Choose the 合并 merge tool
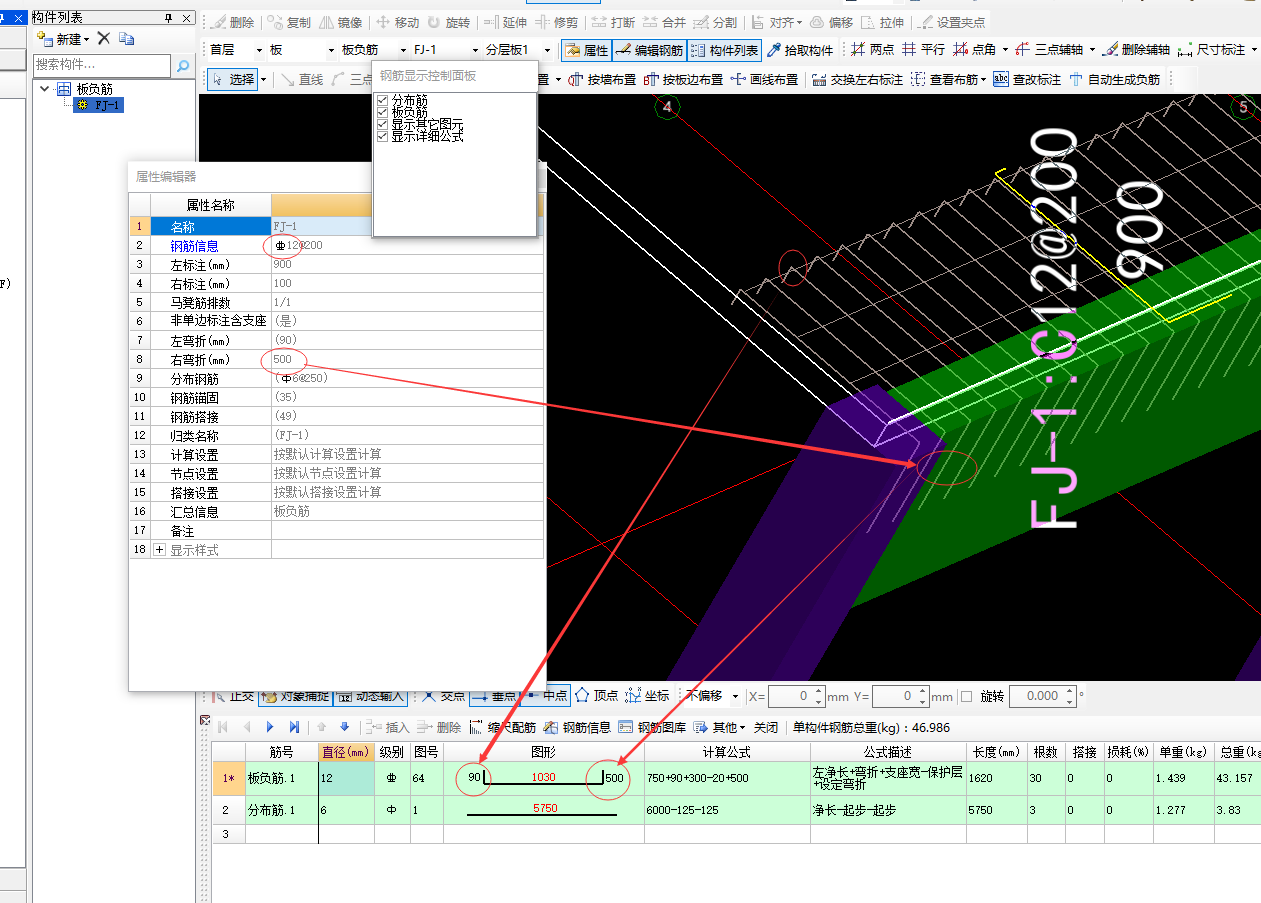 pyautogui.click(x=665, y=22)
